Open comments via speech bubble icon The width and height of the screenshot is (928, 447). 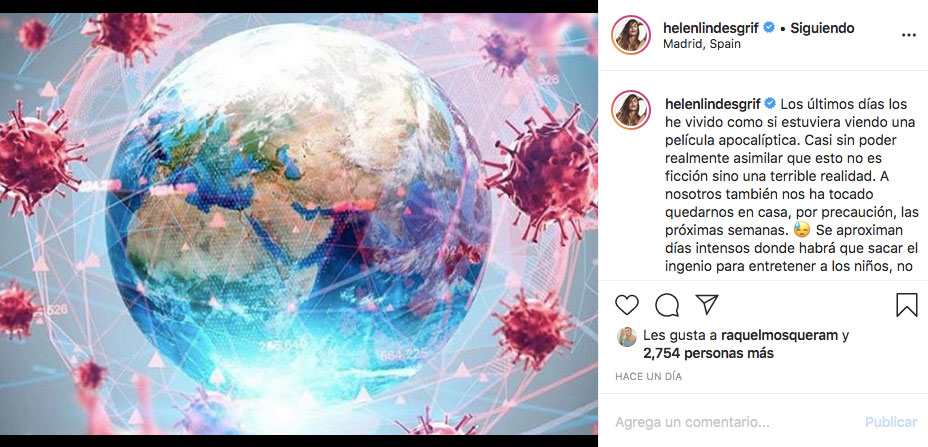click(667, 304)
